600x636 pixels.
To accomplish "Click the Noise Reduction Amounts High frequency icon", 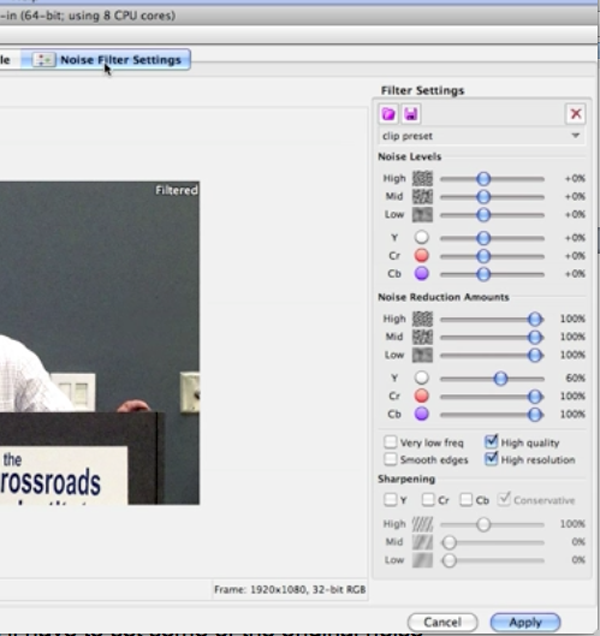I will [422, 319].
